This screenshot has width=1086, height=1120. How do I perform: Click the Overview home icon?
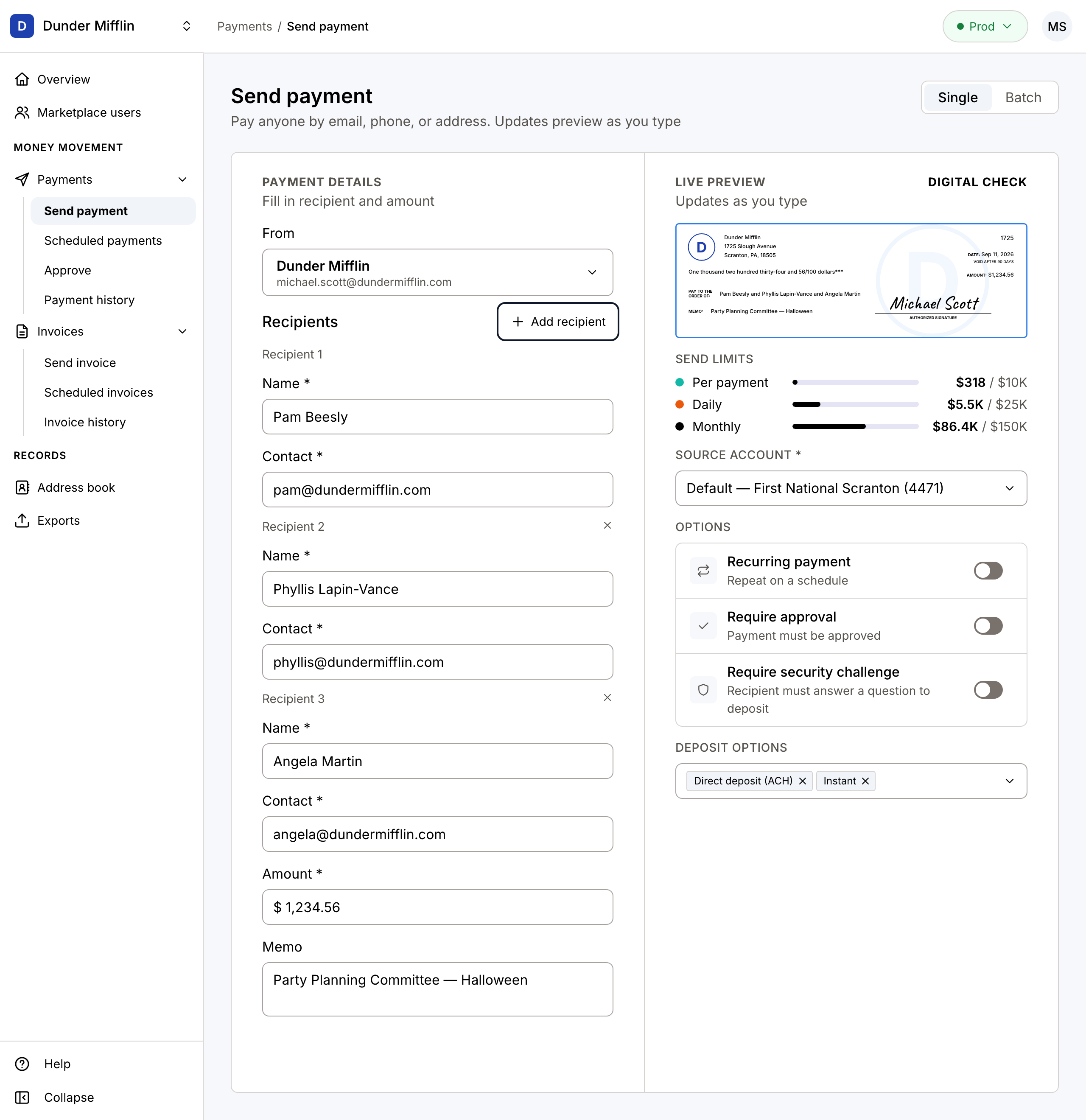click(x=22, y=79)
